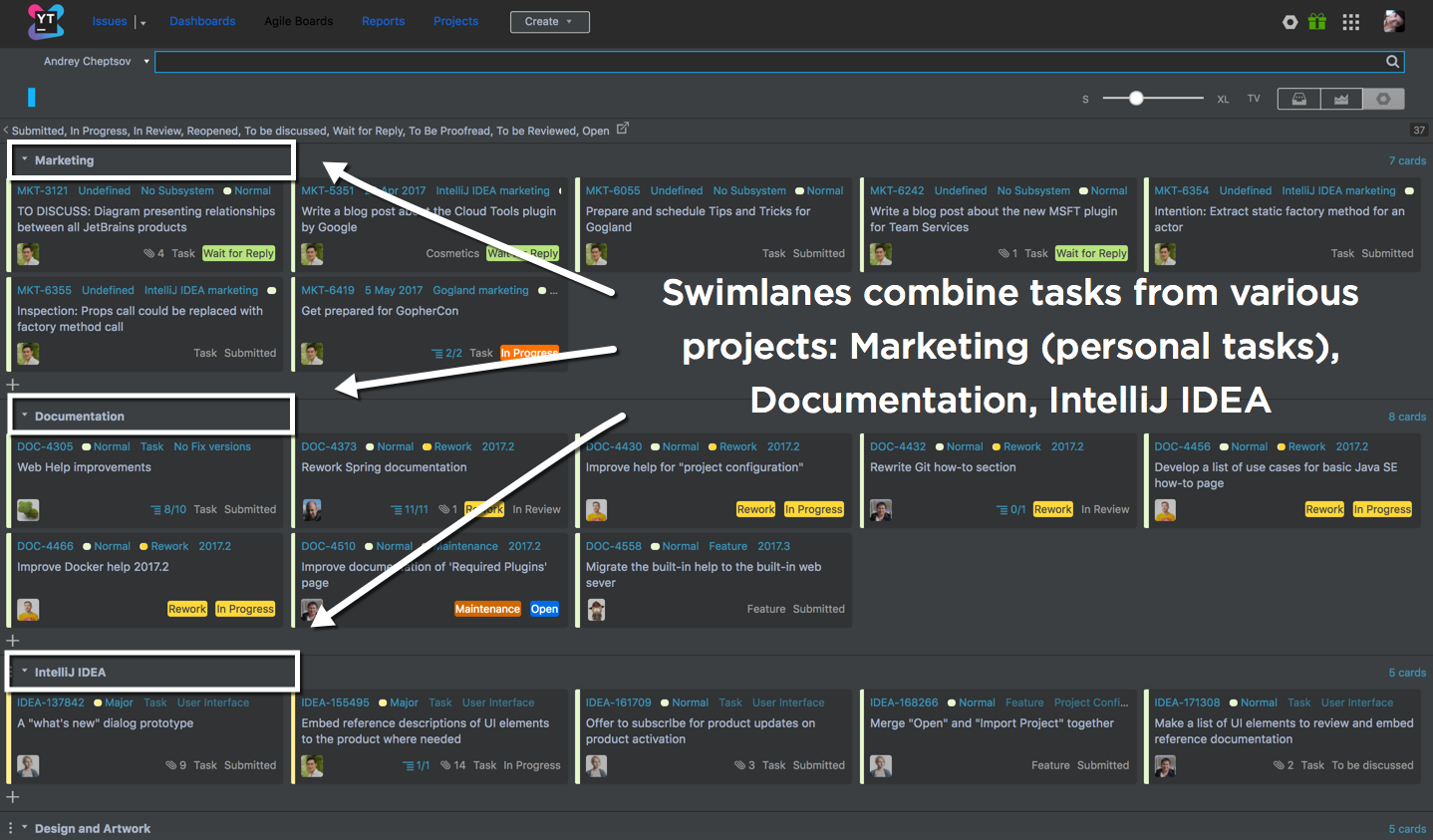Toggle the board settings hexagon button

point(1383,99)
